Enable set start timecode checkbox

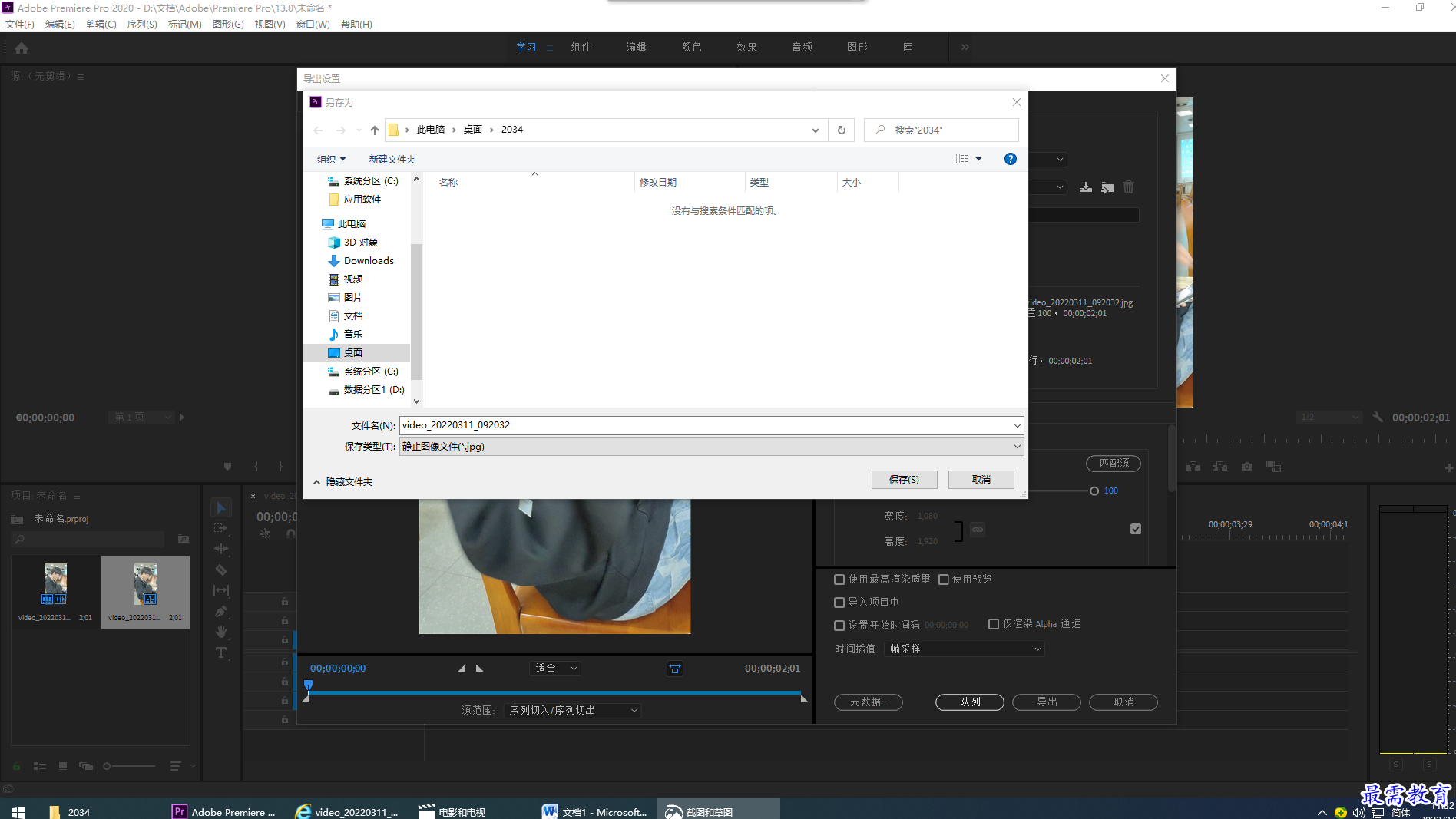click(839, 625)
